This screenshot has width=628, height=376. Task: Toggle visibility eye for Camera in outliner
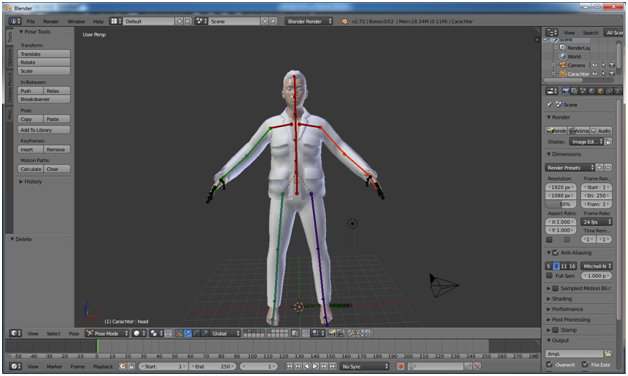[595, 65]
